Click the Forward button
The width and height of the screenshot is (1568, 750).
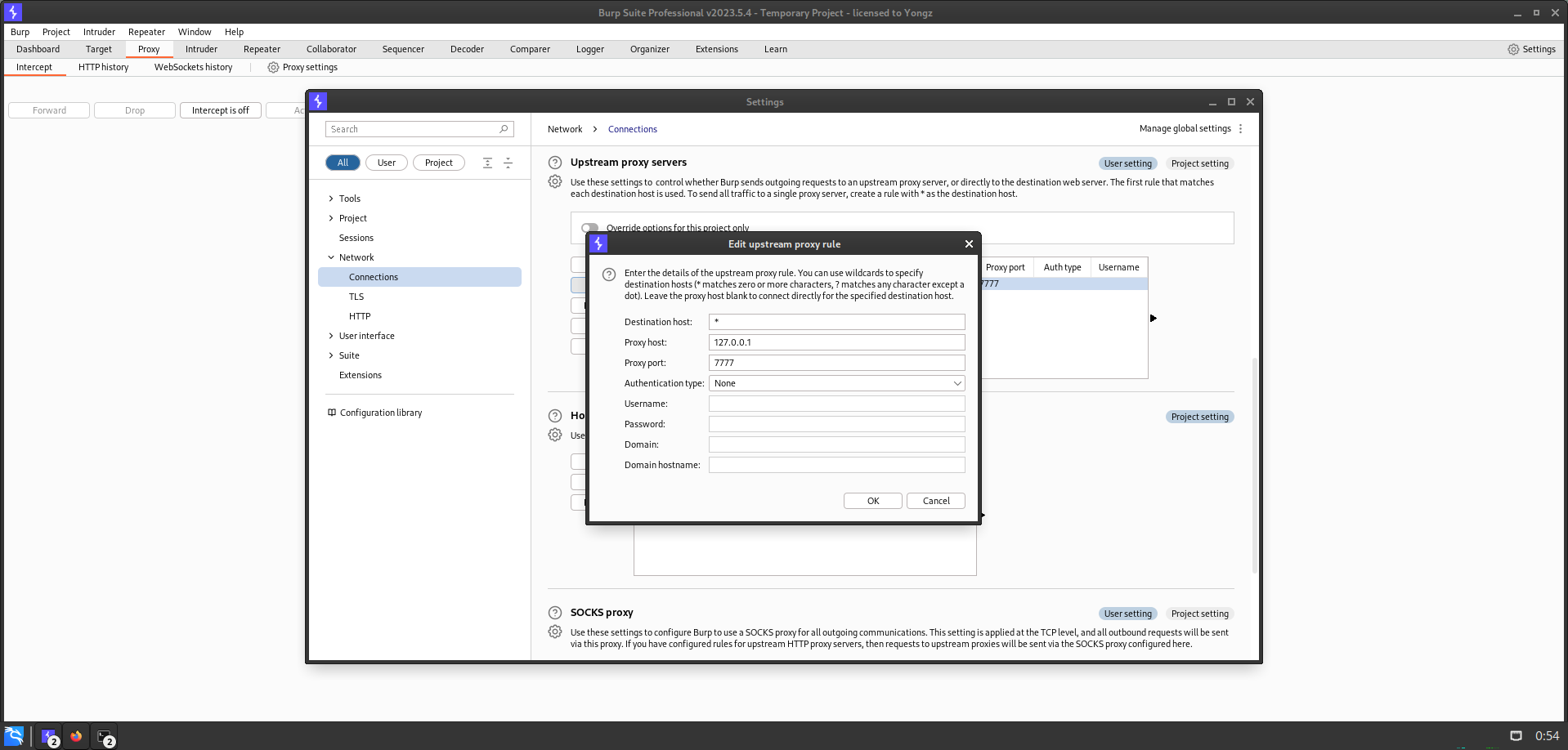(49, 110)
